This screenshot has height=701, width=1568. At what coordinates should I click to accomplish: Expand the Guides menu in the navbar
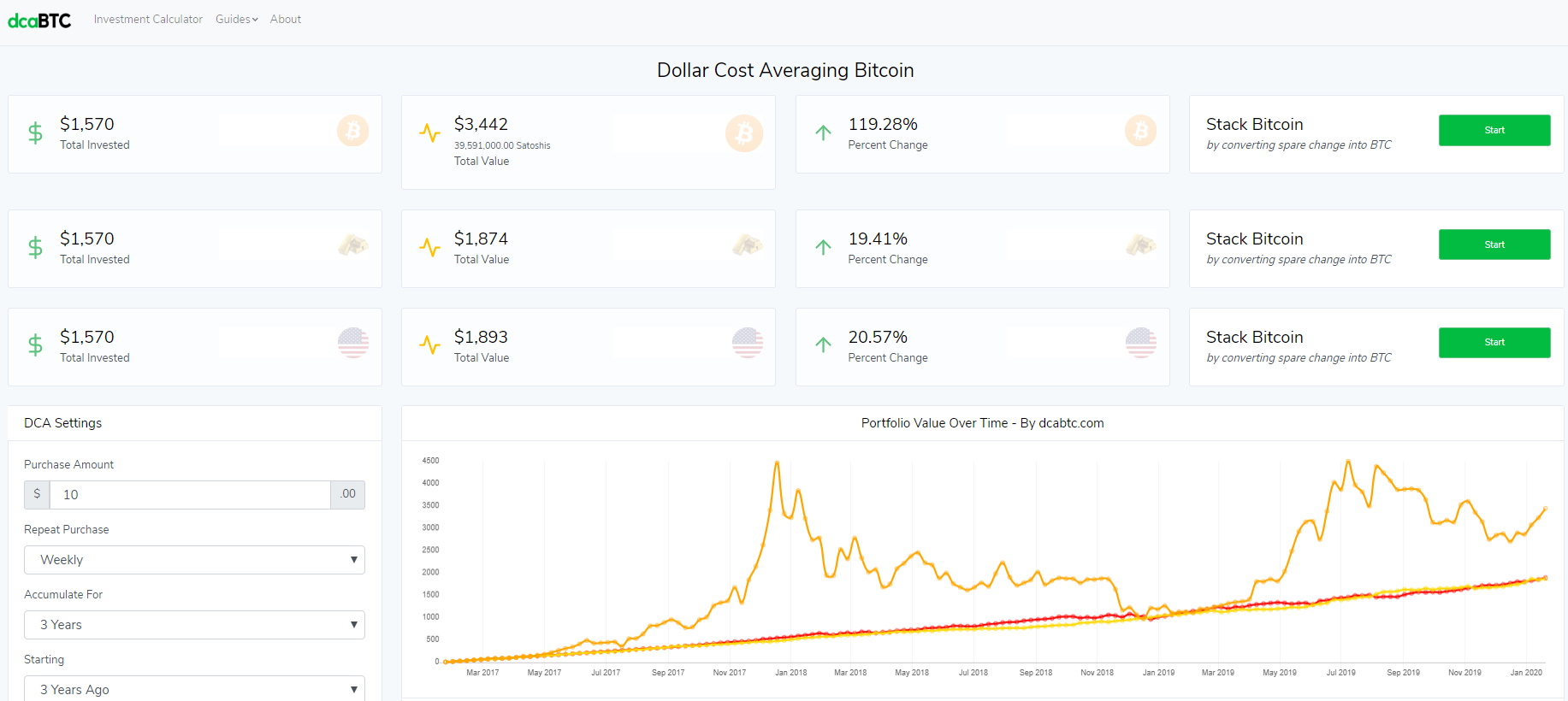coord(236,19)
